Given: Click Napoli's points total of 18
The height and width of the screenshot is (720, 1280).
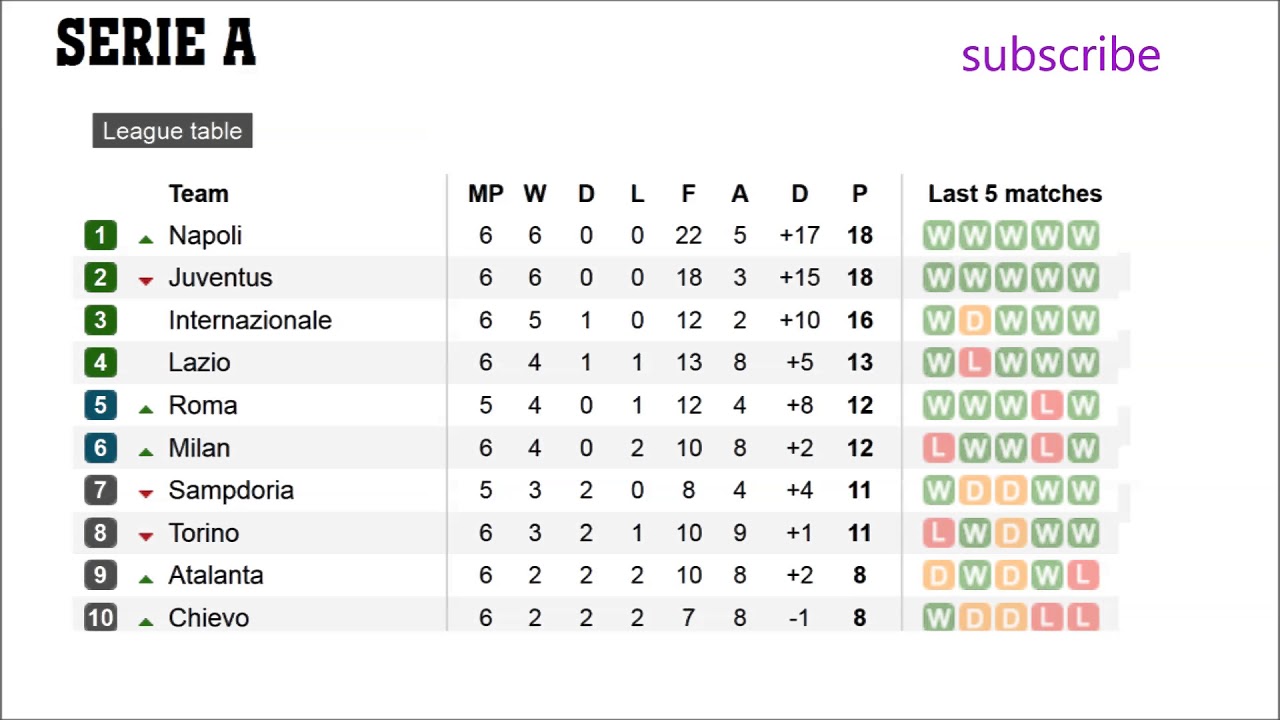Looking at the screenshot, I should coord(859,236).
